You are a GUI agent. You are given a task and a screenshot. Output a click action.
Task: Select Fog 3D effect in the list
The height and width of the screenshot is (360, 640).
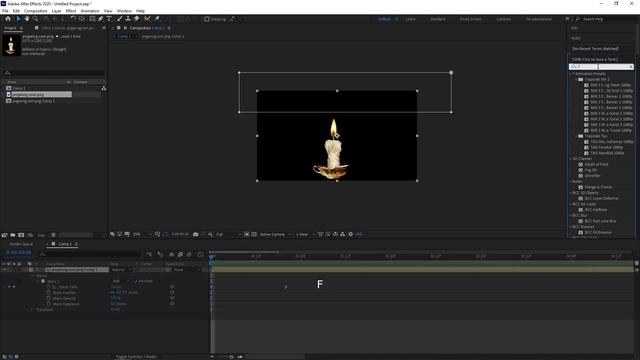tap(591, 170)
